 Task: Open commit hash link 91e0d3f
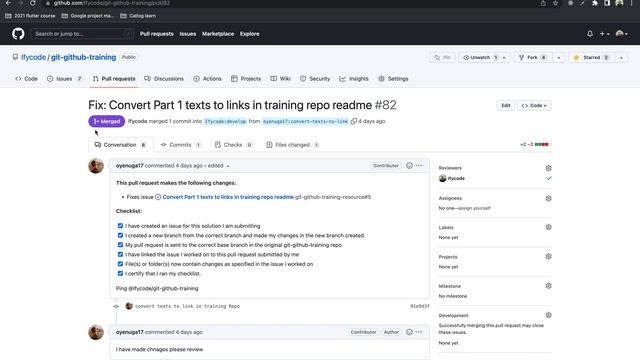(x=420, y=306)
